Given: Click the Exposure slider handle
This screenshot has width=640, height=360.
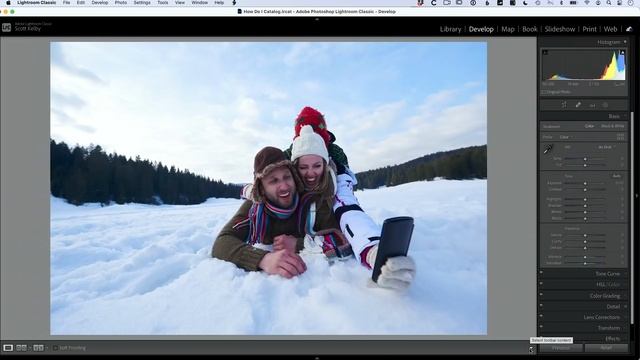Looking at the screenshot, I should [585, 184].
